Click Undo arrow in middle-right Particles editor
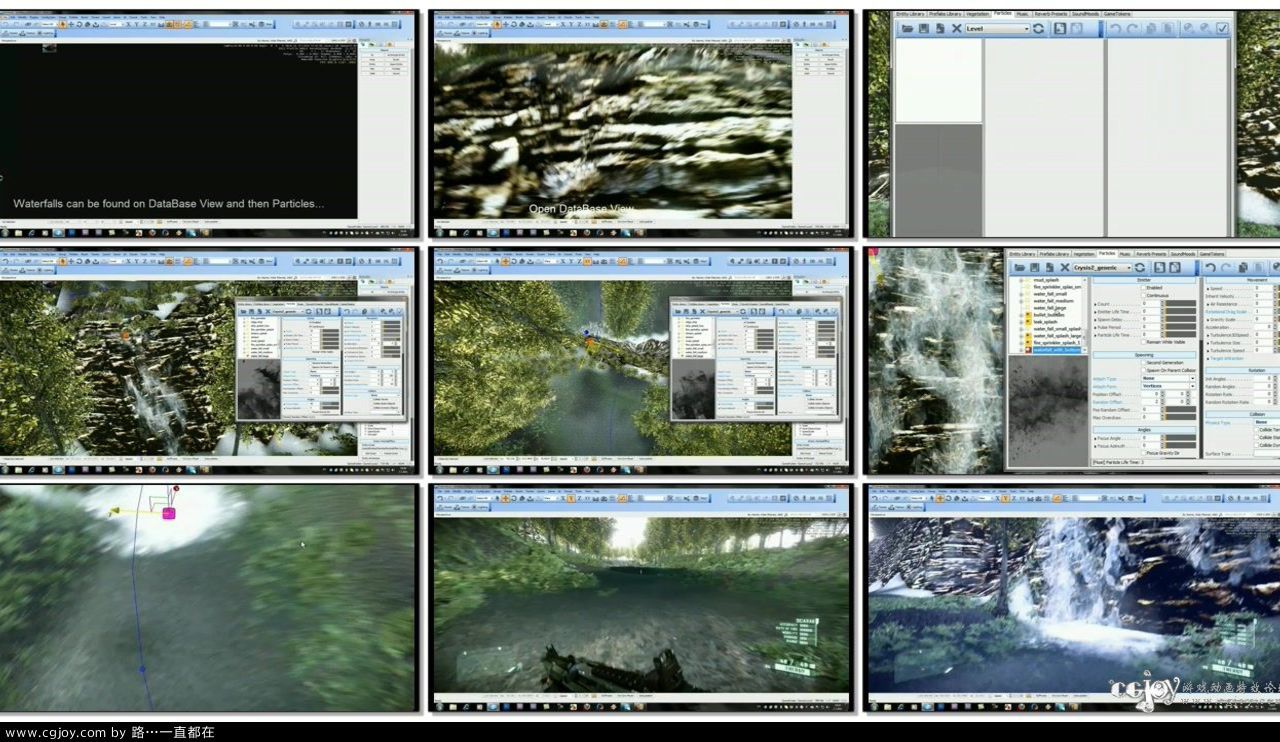The height and width of the screenshot is (742, 1280). (1210, 267)
